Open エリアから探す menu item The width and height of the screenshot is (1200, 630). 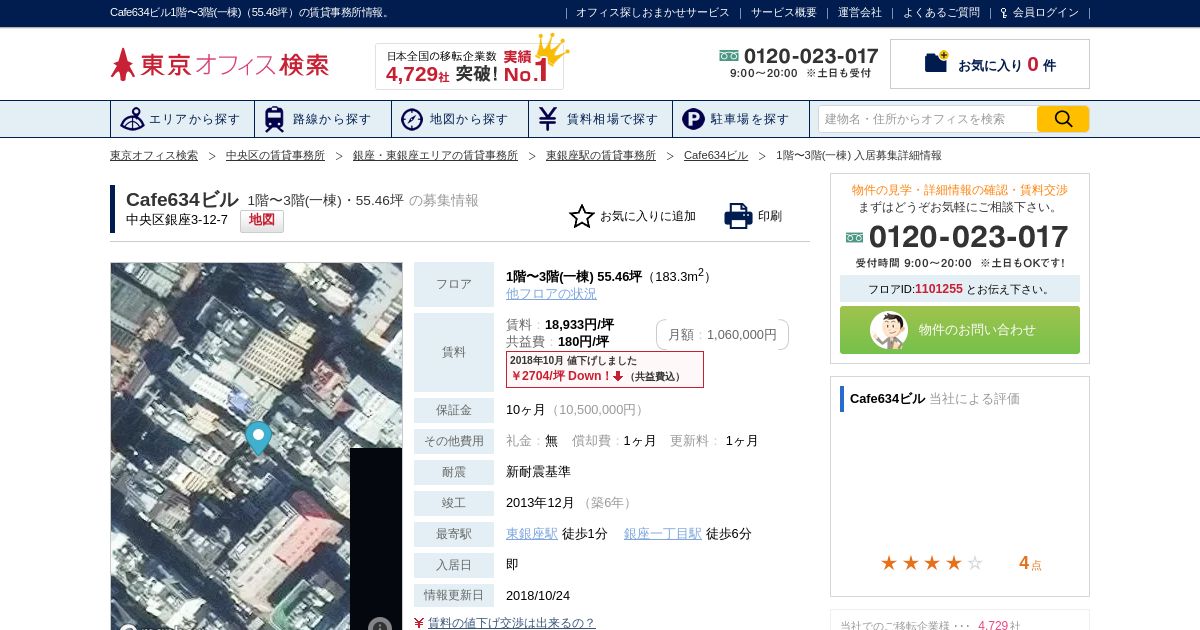click(182, 119)
